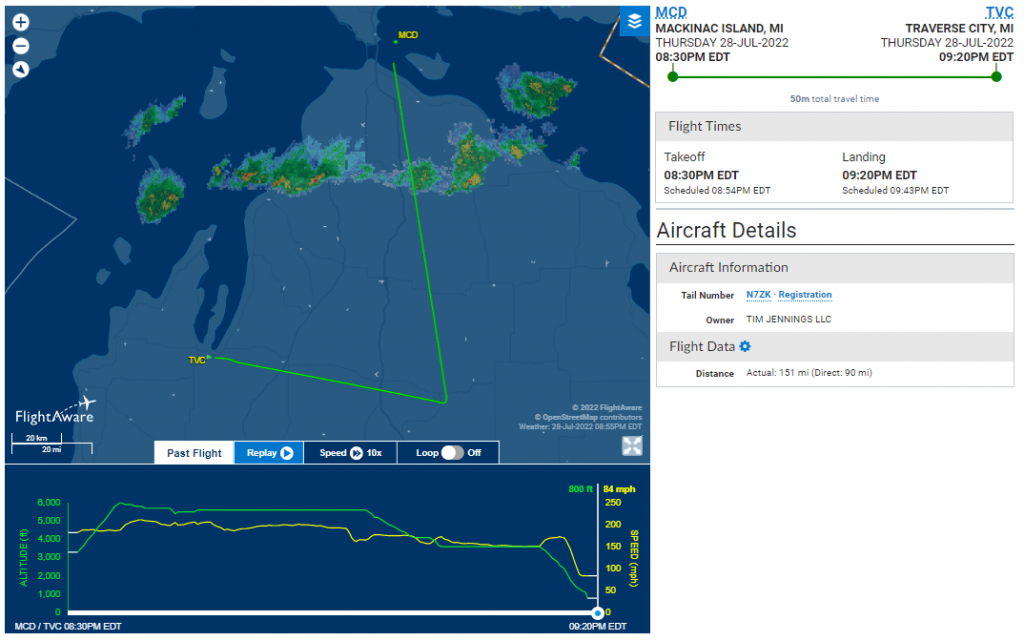Zoom out on the flight map
The width and height of the screenshot is (1024, 641).
(21, 46)
